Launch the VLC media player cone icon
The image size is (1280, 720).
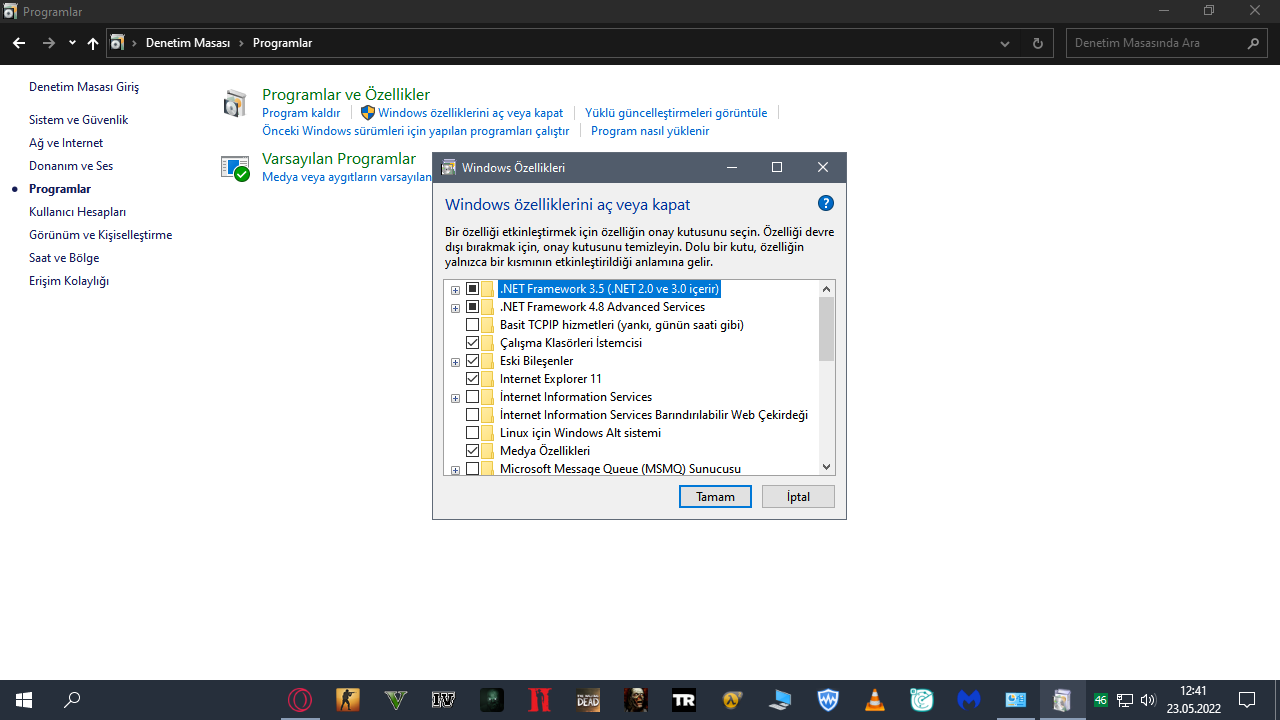[x=875, y=700]
